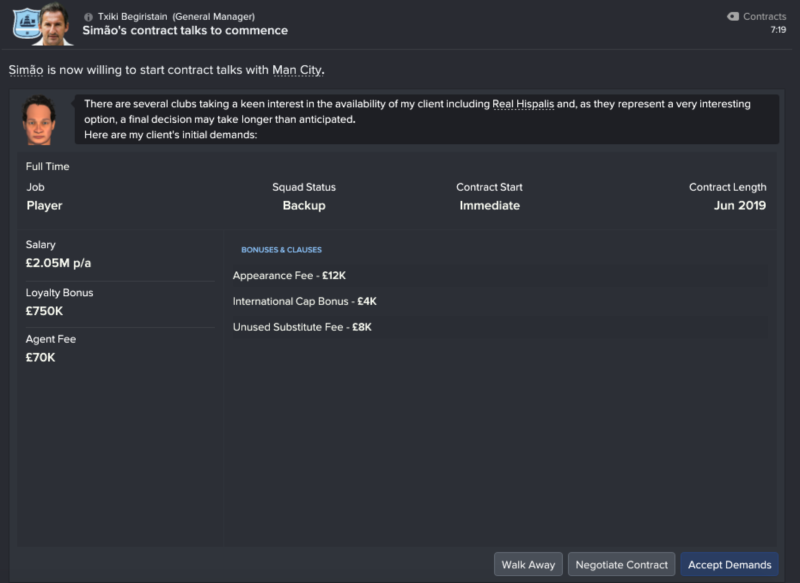Click the Contracts tag icon
The height and width of the screenshot is (583, 800).
coord(733,16)
